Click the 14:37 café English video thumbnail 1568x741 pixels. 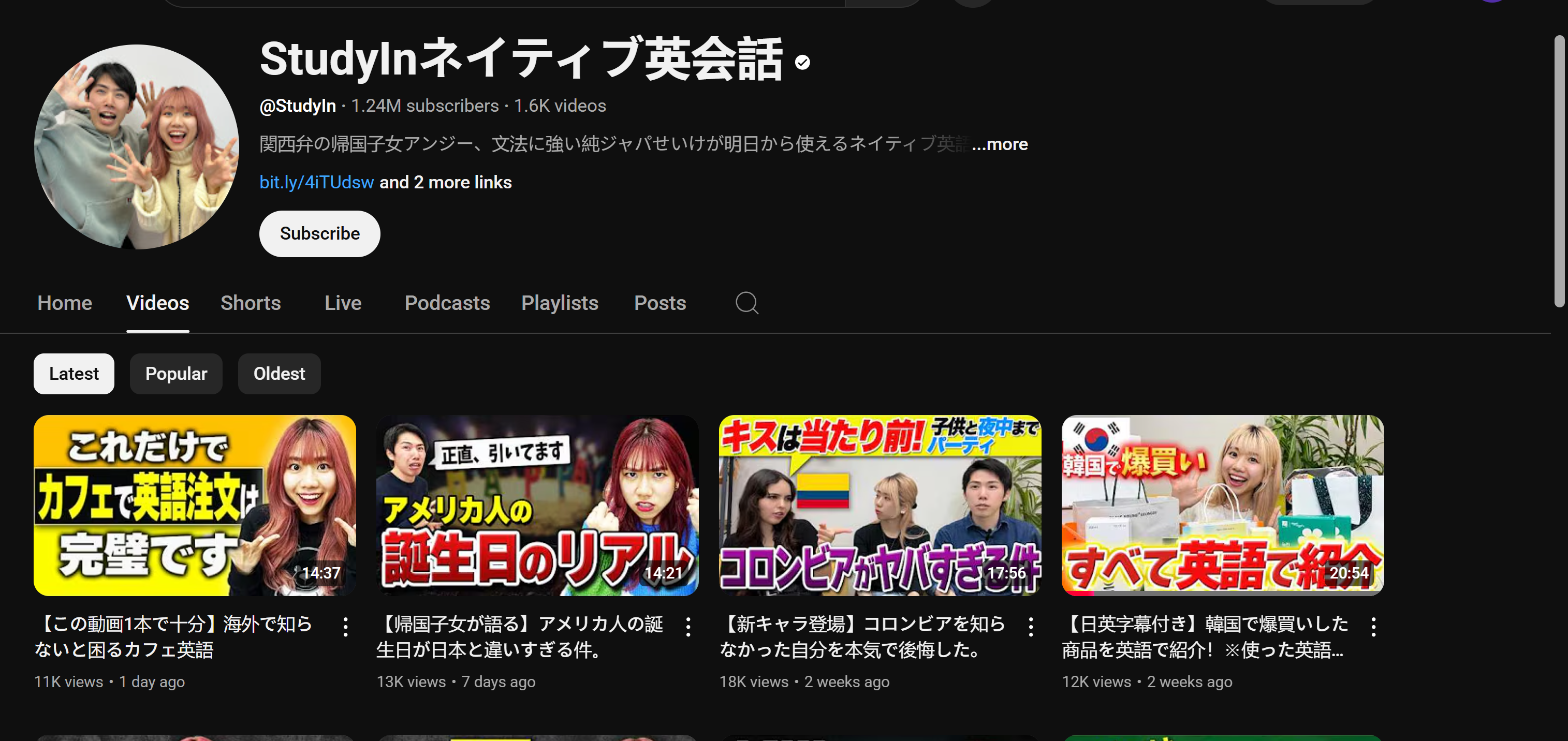(195, 505)
